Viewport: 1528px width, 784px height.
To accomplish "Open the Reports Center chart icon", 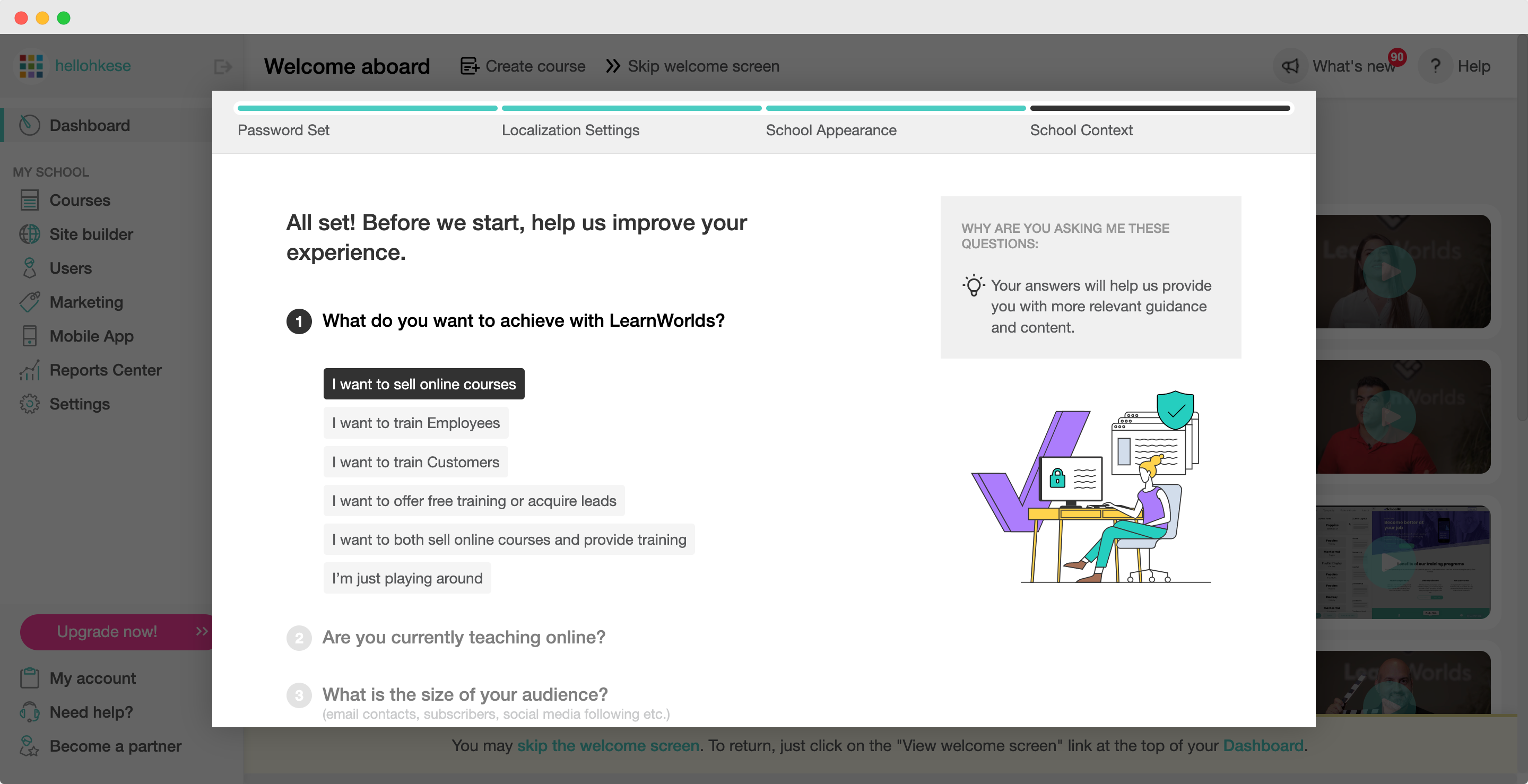I will coord(29,370).
